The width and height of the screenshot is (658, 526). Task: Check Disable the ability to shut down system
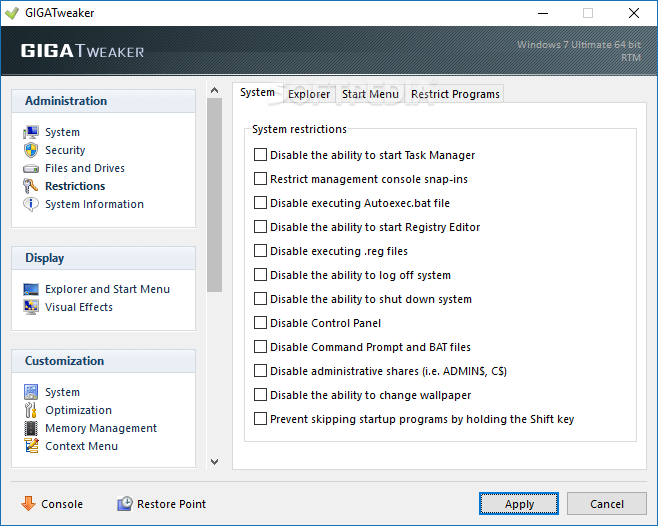pos(260,298)
